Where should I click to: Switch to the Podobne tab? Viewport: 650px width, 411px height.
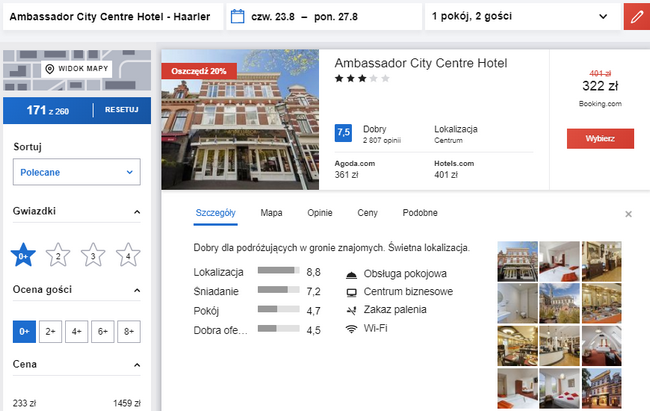(420, 213)
